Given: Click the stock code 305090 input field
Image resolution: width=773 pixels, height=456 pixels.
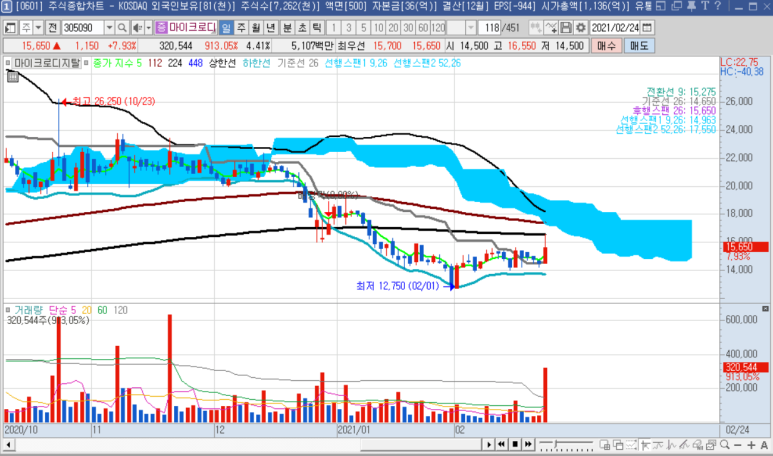Looking at the screenshot, I should [x=82, y=28].
